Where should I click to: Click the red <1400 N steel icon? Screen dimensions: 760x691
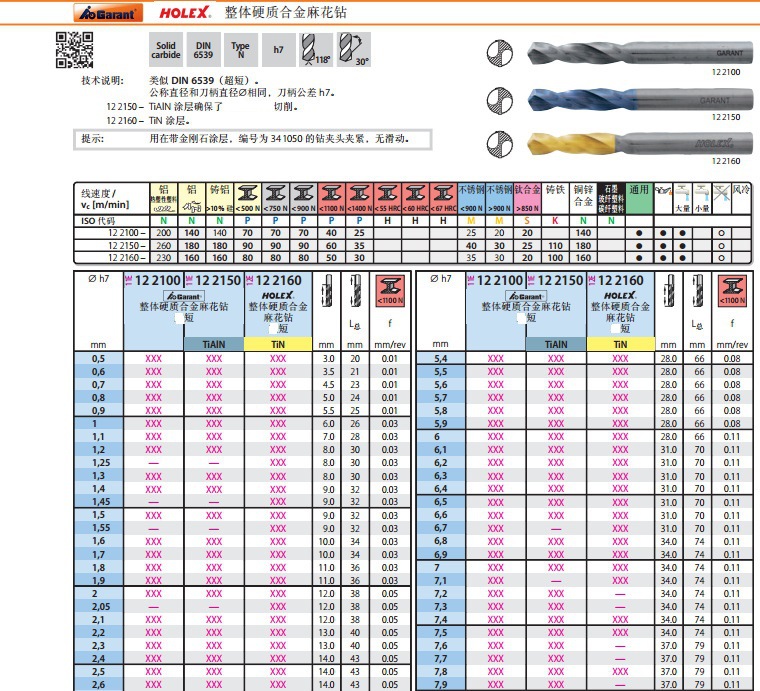359,198
